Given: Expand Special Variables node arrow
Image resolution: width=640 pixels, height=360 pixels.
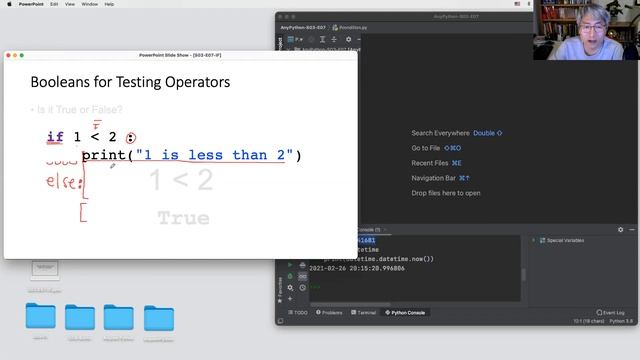Looking at the screenshot, I should (x=533, y=240).
